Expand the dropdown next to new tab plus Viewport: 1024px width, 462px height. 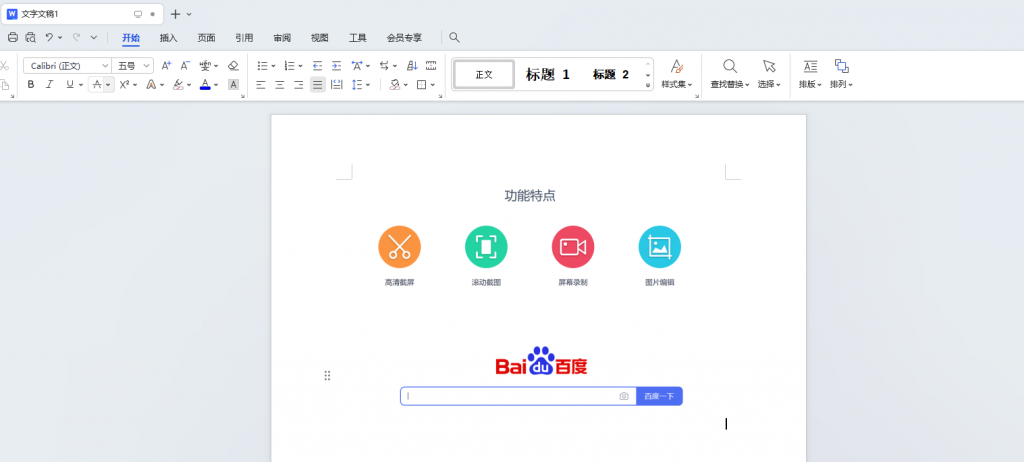(x=189, y=14)
